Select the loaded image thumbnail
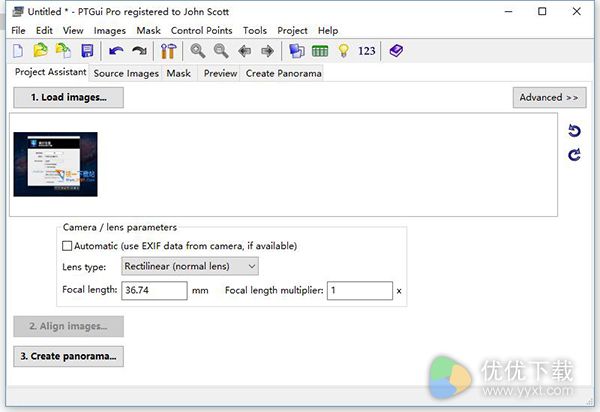600x412 pixels. pyautogui.click(x=55, y=164)
